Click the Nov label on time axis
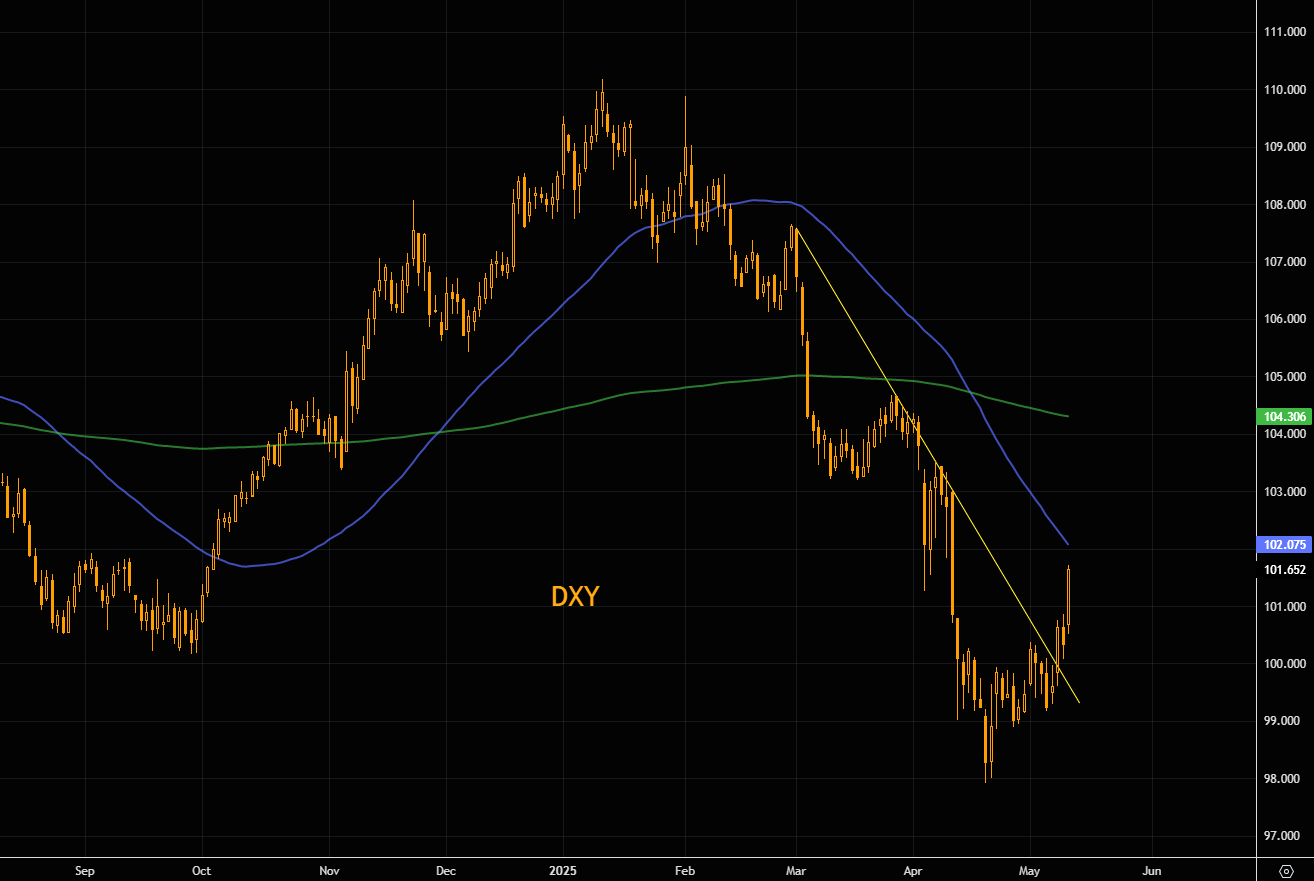This screenshot has width=1314, height=881. pos(328,871)
